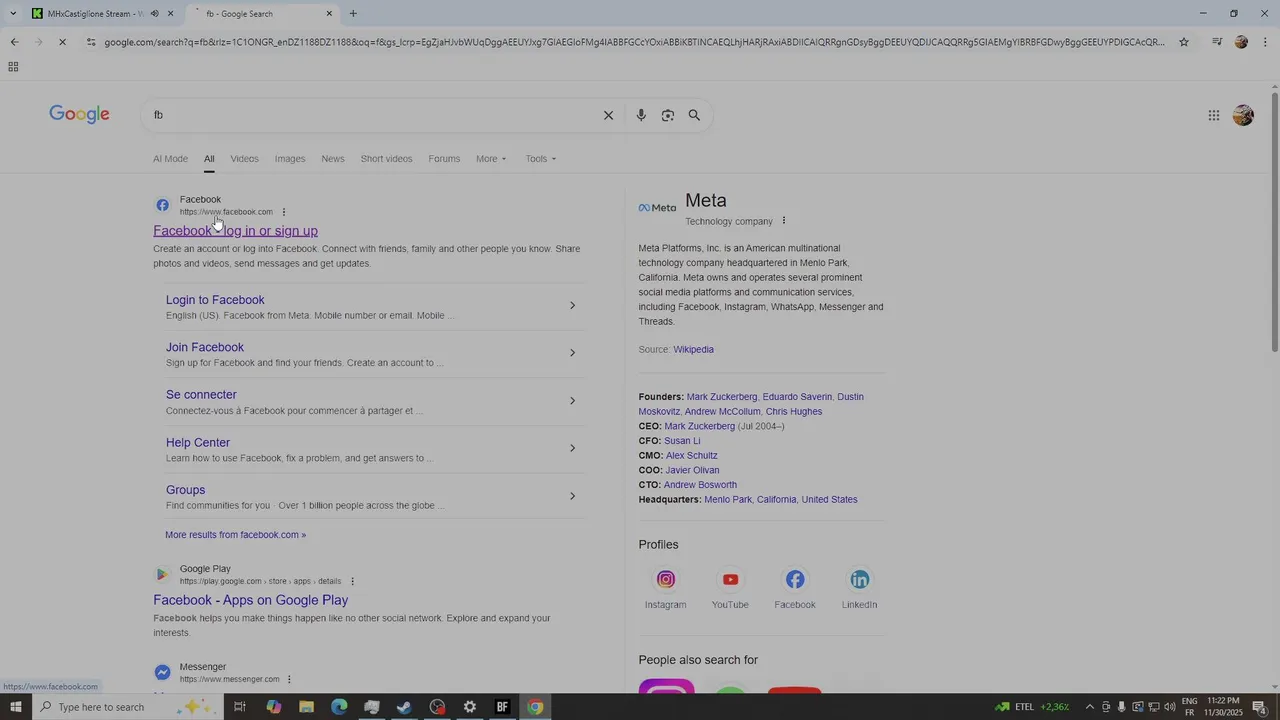Click the magnifier search submit icon
The height and width of the screenshot is (720, 1280).
click(x=694, y=115)
